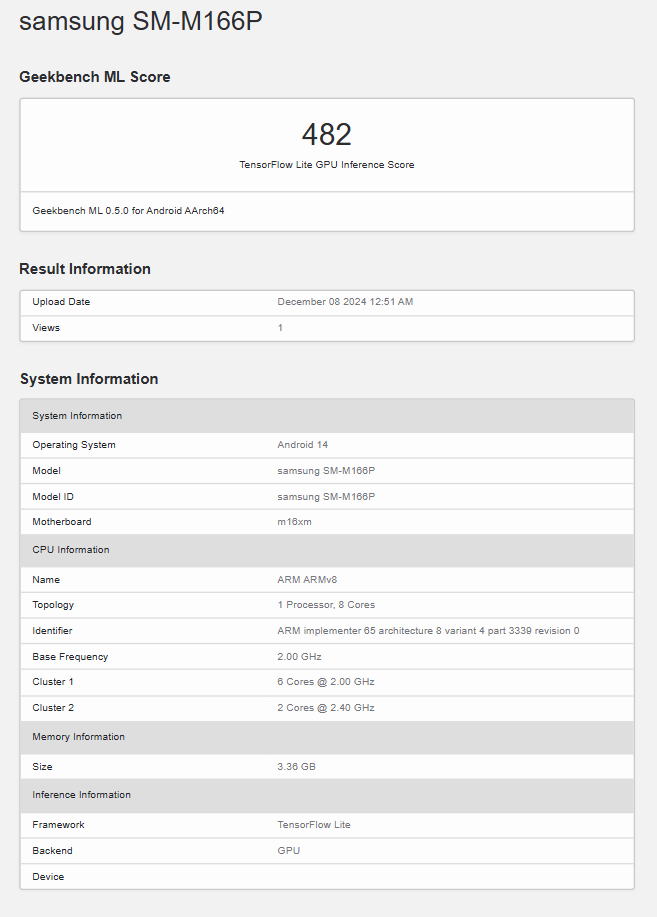Click the samsung SM-M166P page title

coord(141,22)
